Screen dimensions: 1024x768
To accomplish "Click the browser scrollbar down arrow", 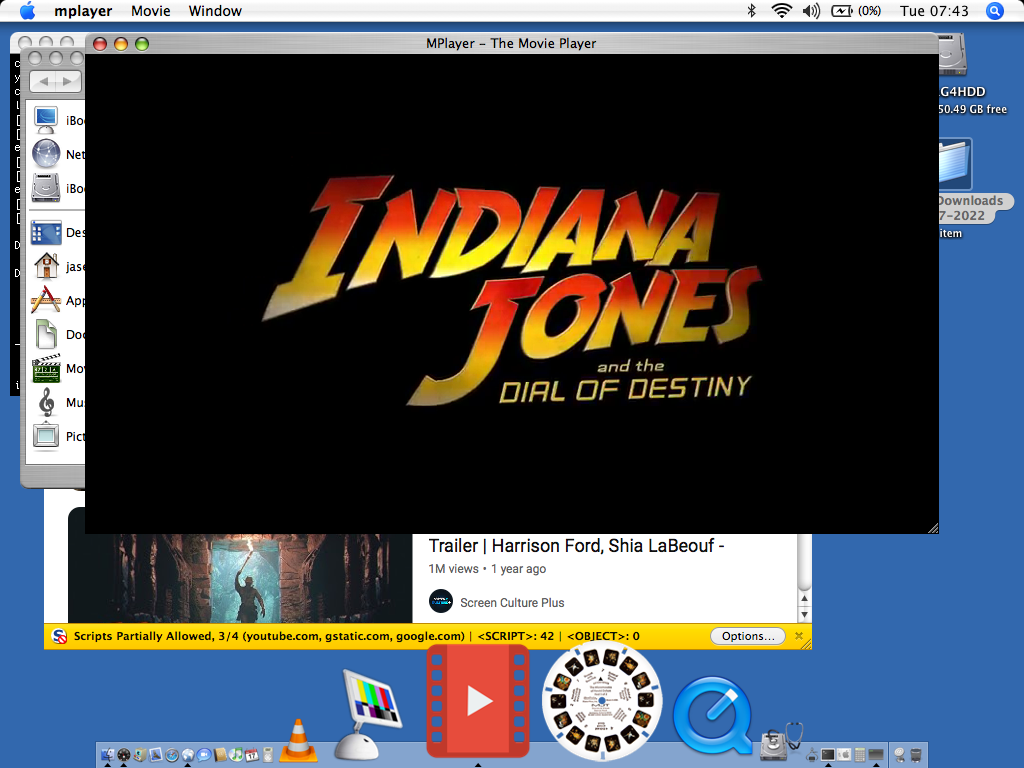I will (805, 615).
